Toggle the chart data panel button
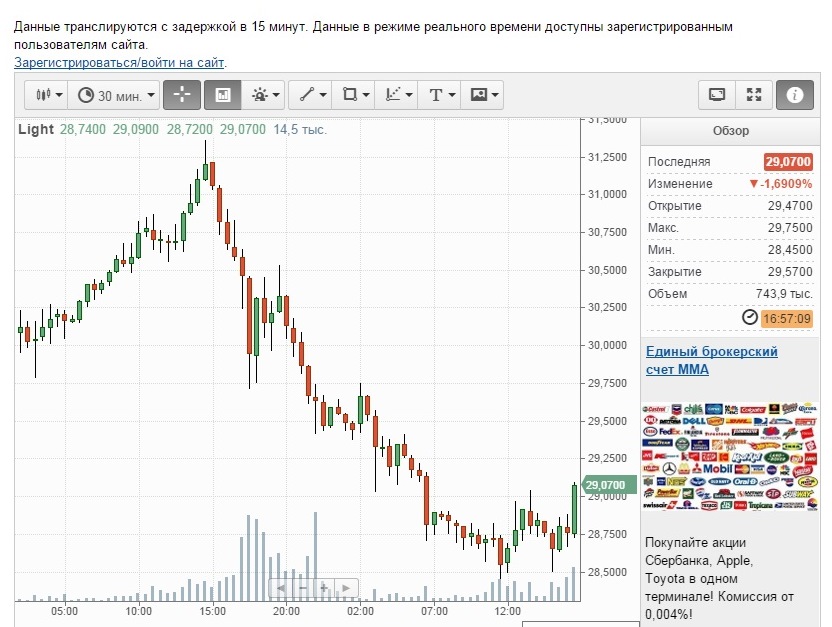Screen dimensions: 832x627 tap(222, 95)
